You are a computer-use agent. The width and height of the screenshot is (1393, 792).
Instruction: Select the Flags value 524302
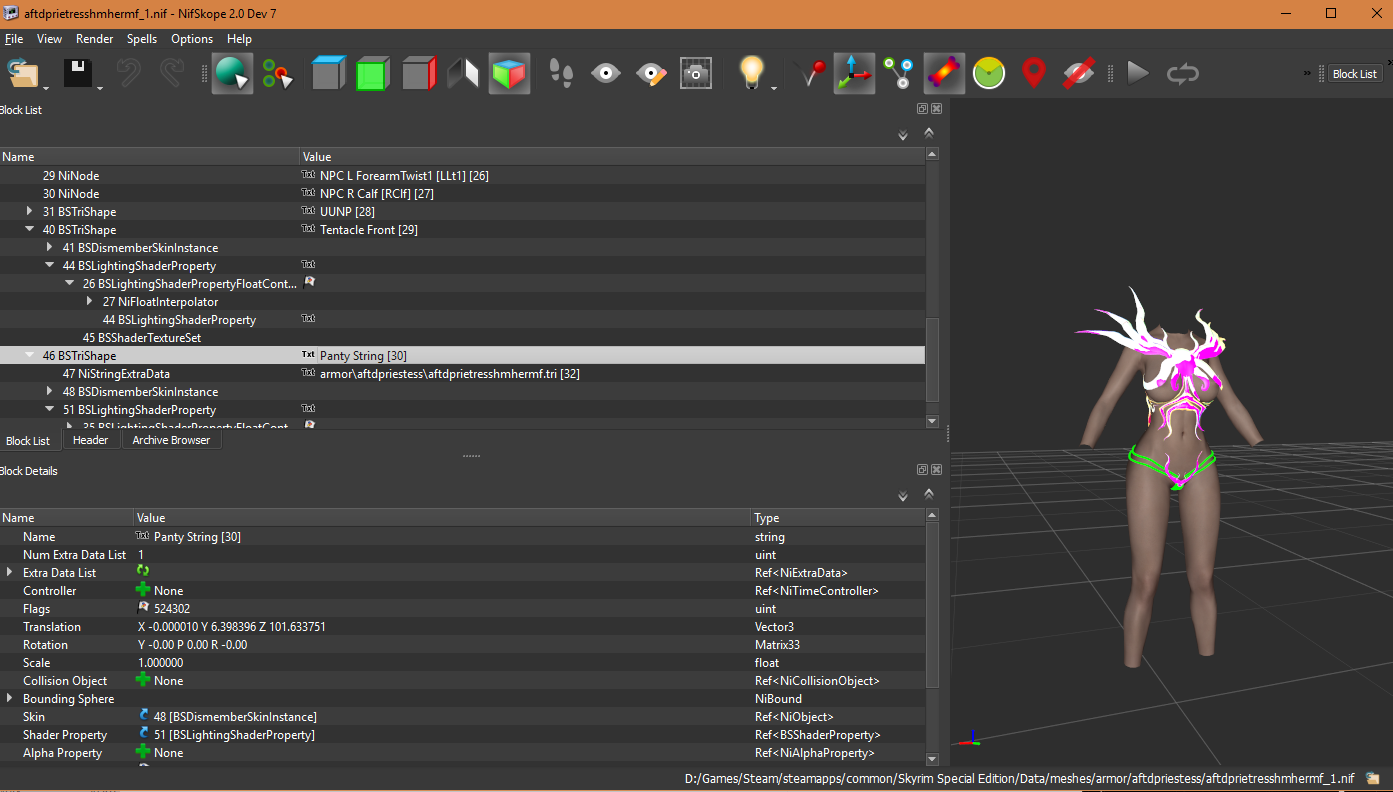point(172,609)
